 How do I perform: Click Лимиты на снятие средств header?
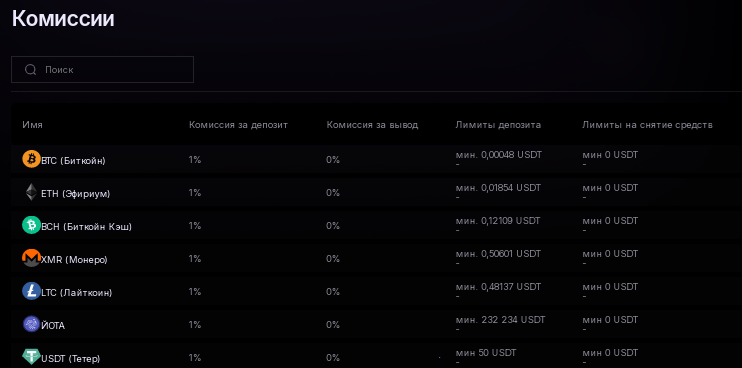click(647, 125)
